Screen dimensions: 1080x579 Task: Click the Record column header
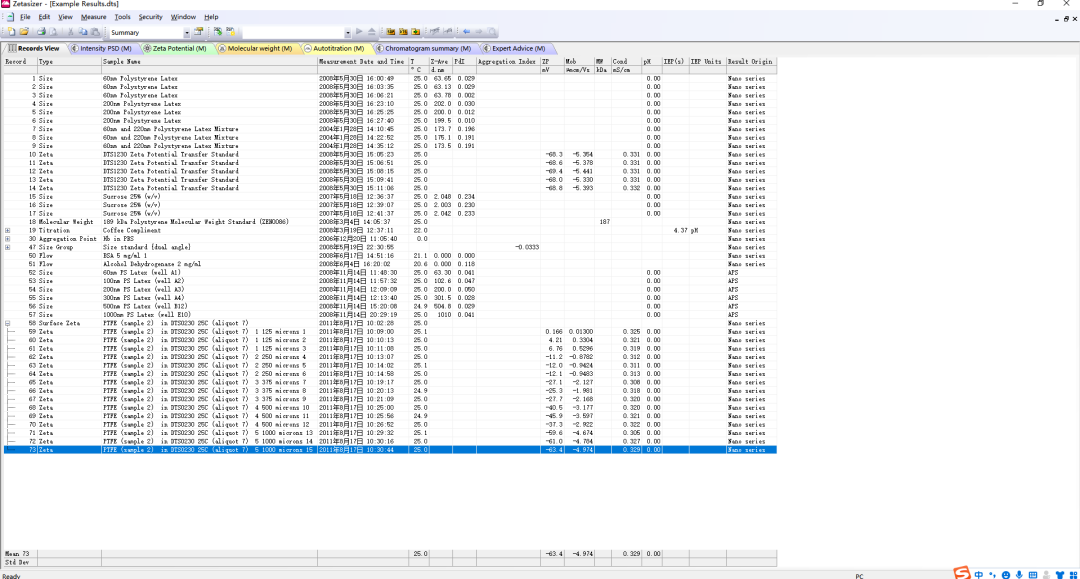pyautogui.click(x=21, y=61)
